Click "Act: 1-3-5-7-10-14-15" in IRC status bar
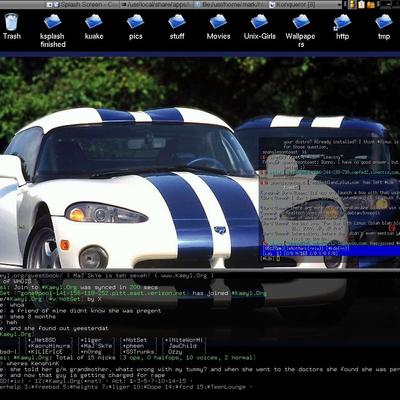The height and width of the screenshot is (400, 400). 149,381
